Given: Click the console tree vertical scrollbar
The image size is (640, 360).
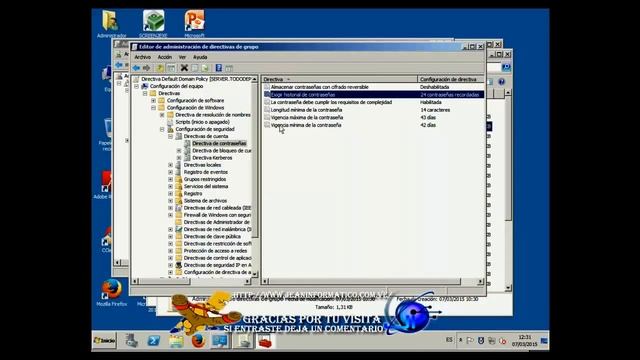Looking at the screenshot, I should click(x=255, y=176).
